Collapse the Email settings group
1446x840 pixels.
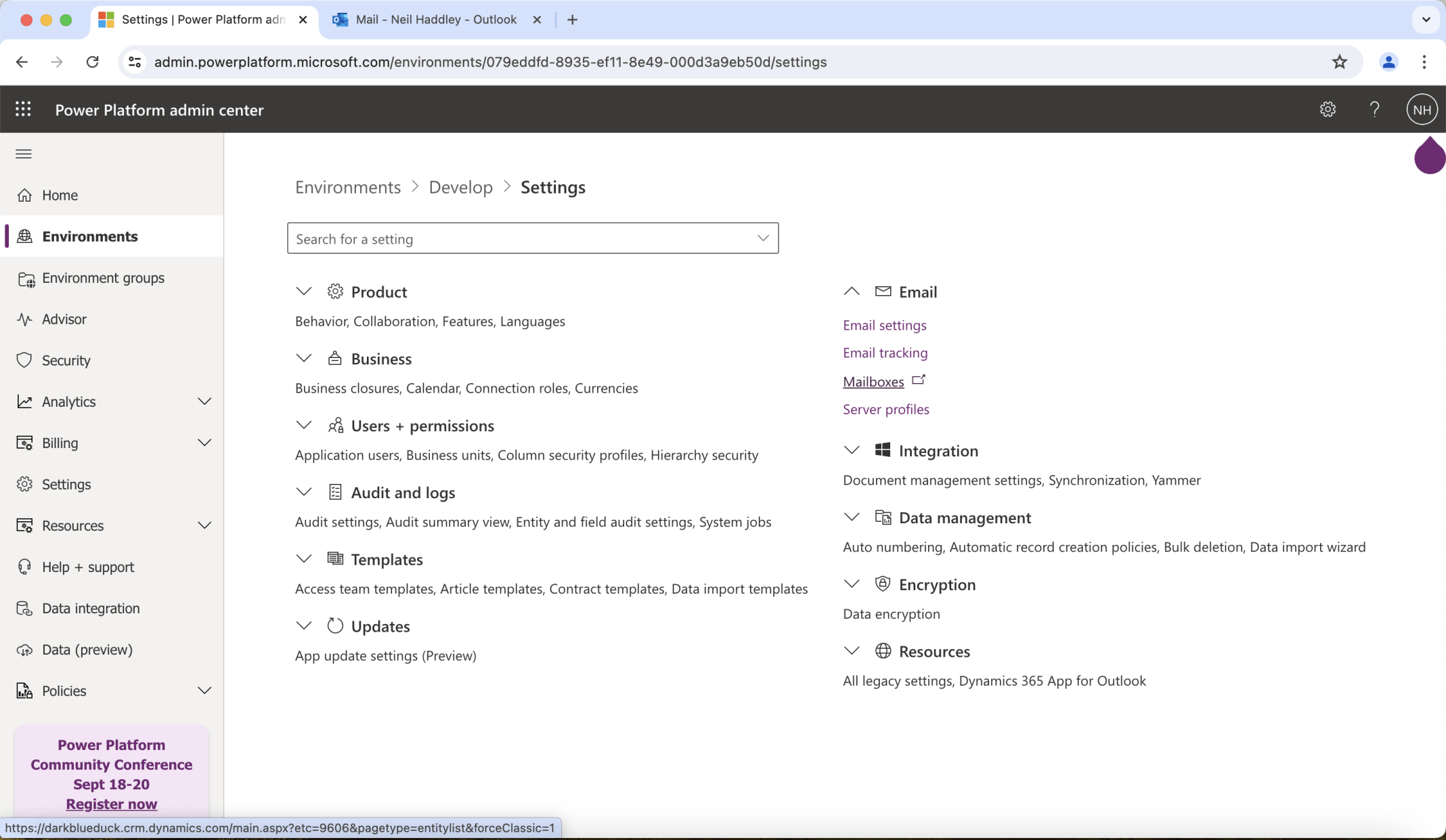[851, 291]
